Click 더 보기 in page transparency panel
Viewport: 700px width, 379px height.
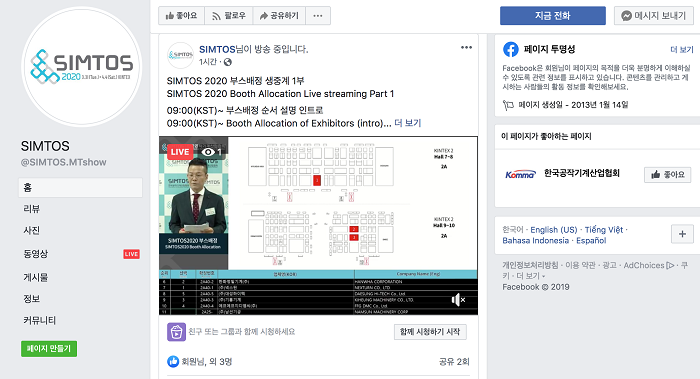(x=682, y=50)
